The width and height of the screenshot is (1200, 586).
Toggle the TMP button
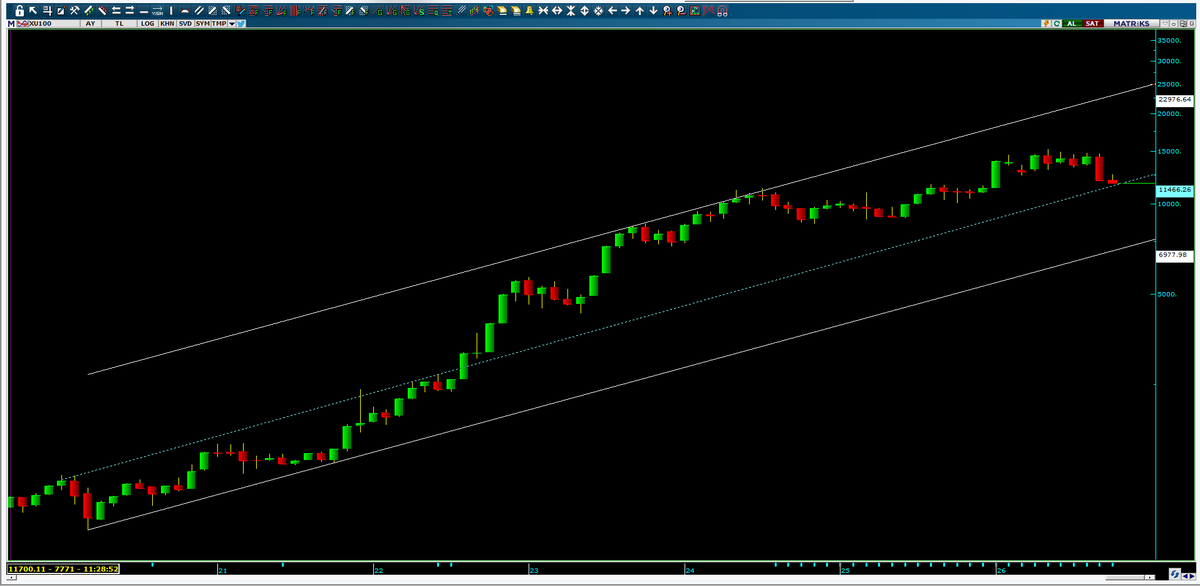point(219,23)
